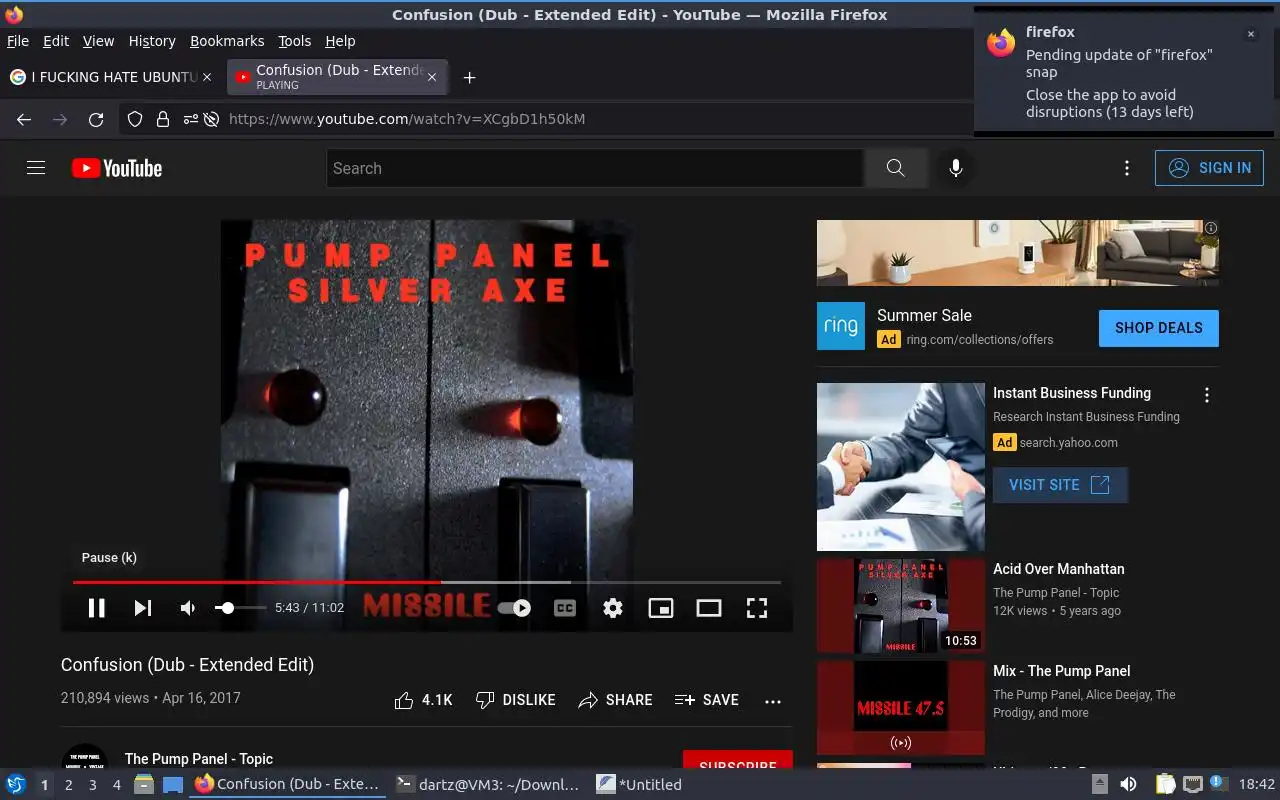Toggle closed captions (CC) button

click(565, 607)
